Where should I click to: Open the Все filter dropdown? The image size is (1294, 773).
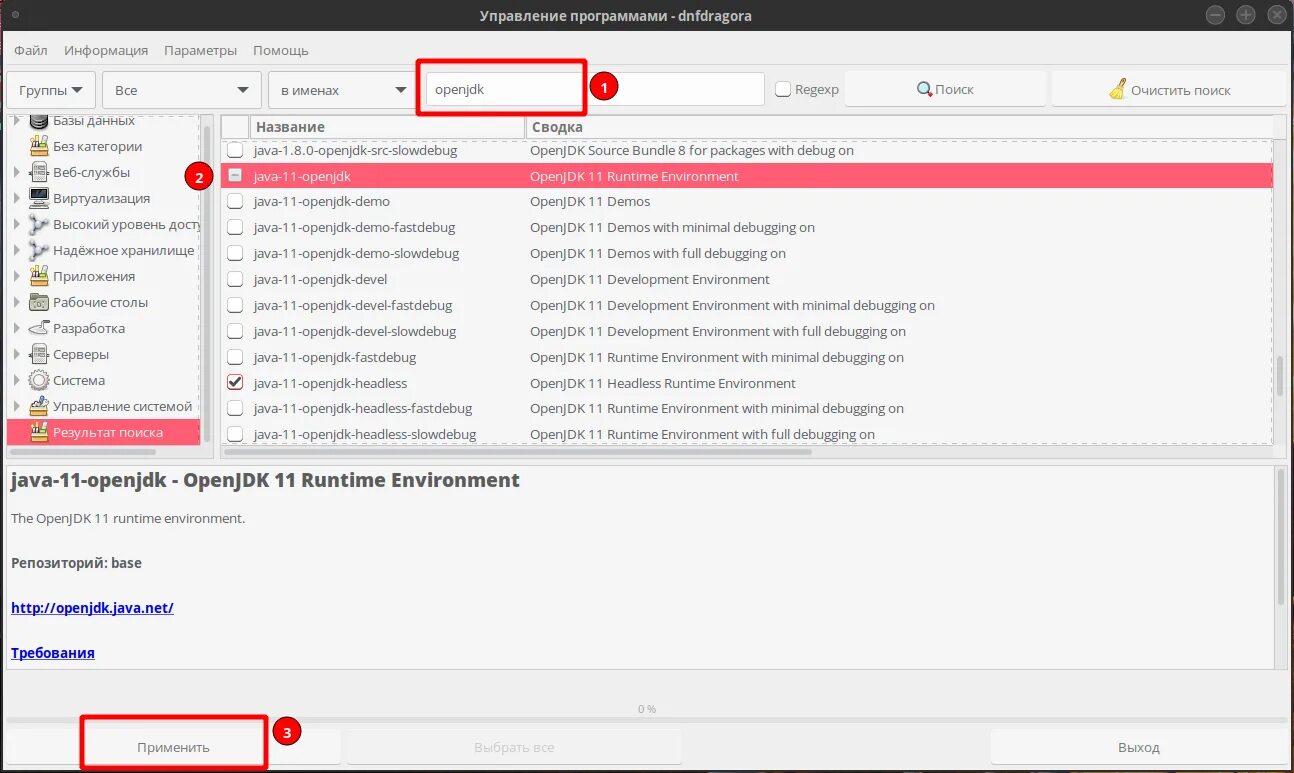pos(182,90)
